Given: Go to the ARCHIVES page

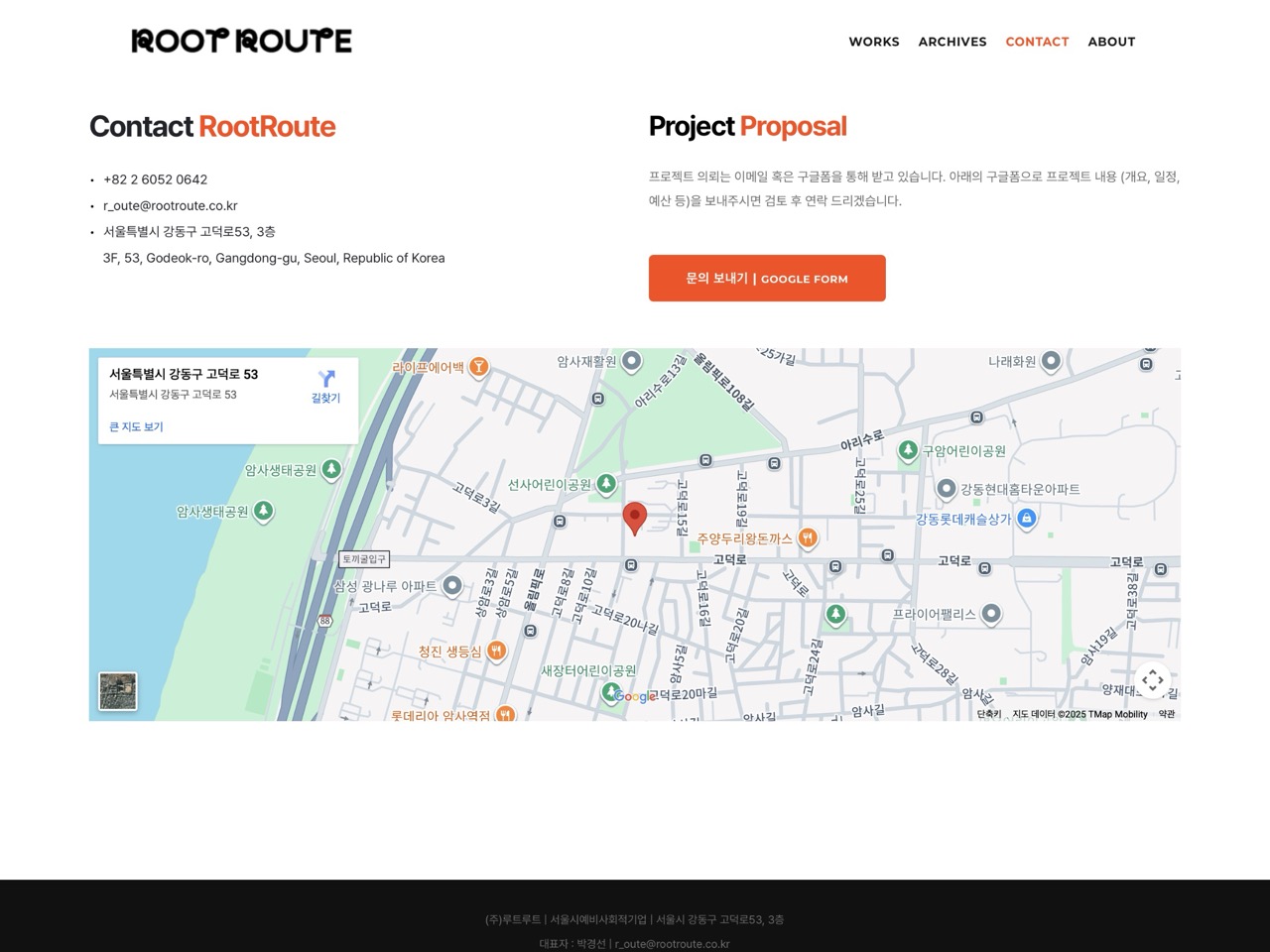Looking at the screenshot, I should coord(952,42).
